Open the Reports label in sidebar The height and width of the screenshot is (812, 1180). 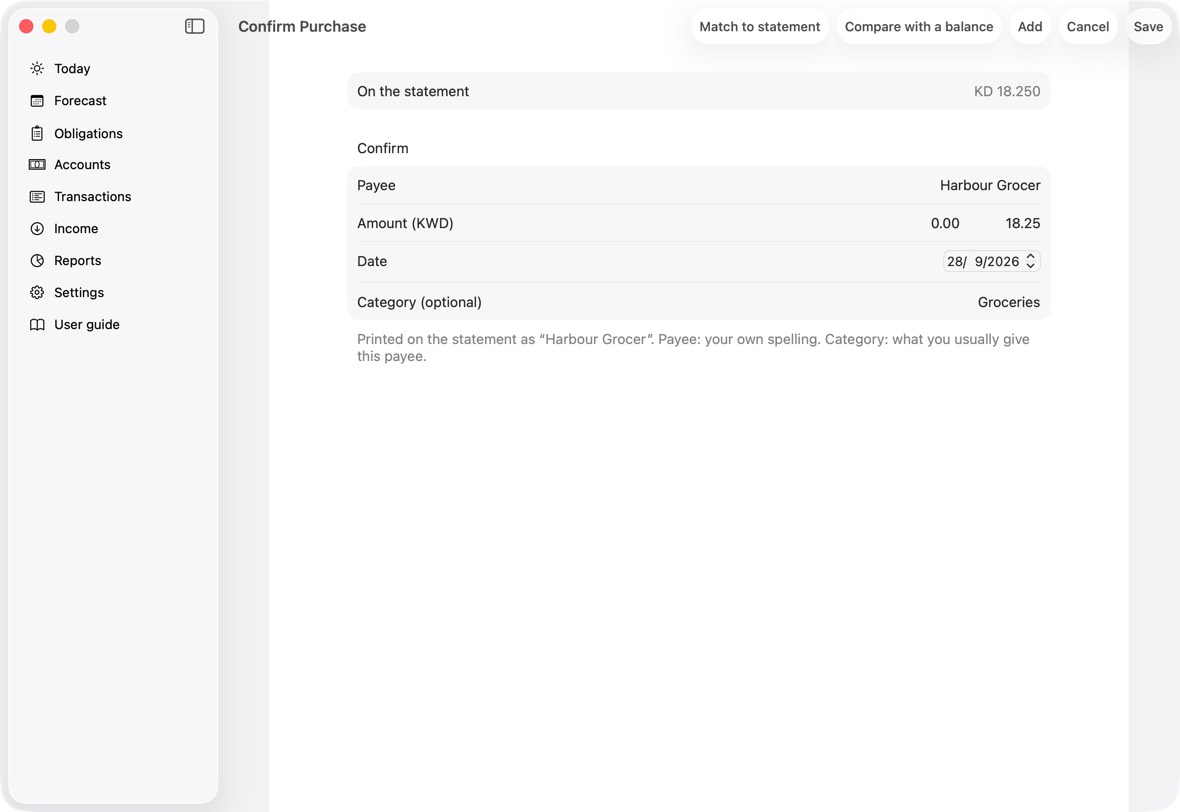tap(78, 260)
